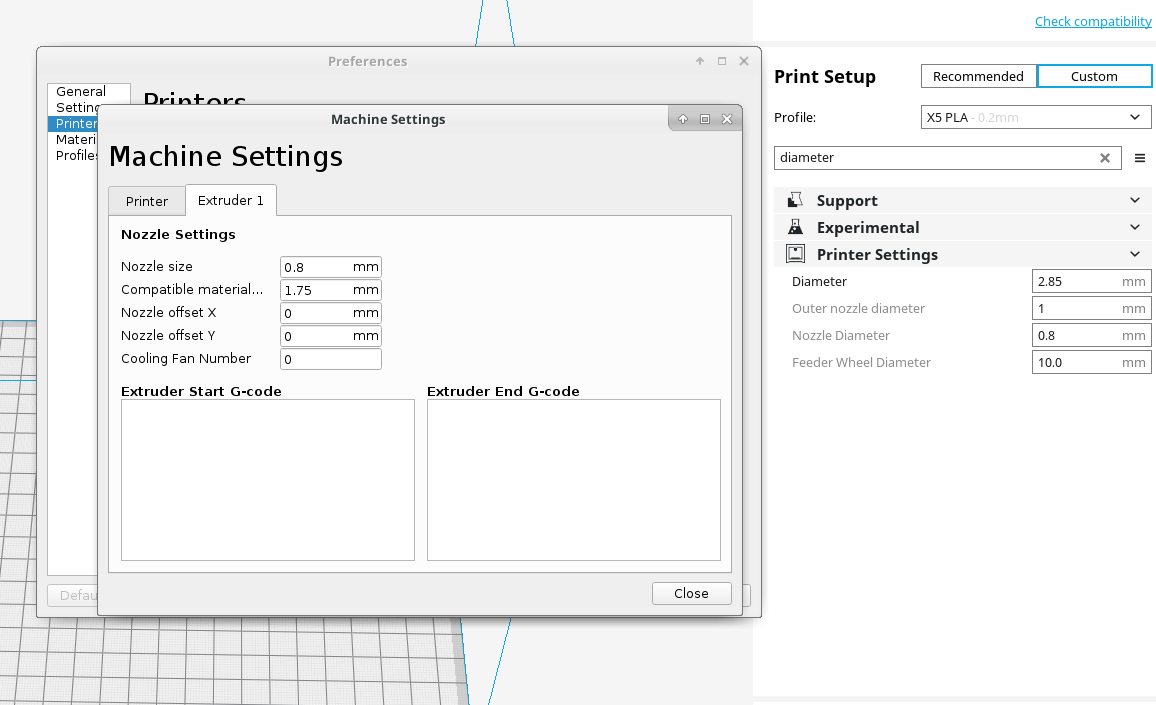Select General in Preferences list
The height and width of the screenshot is (705, 1156).
(81, 91)
